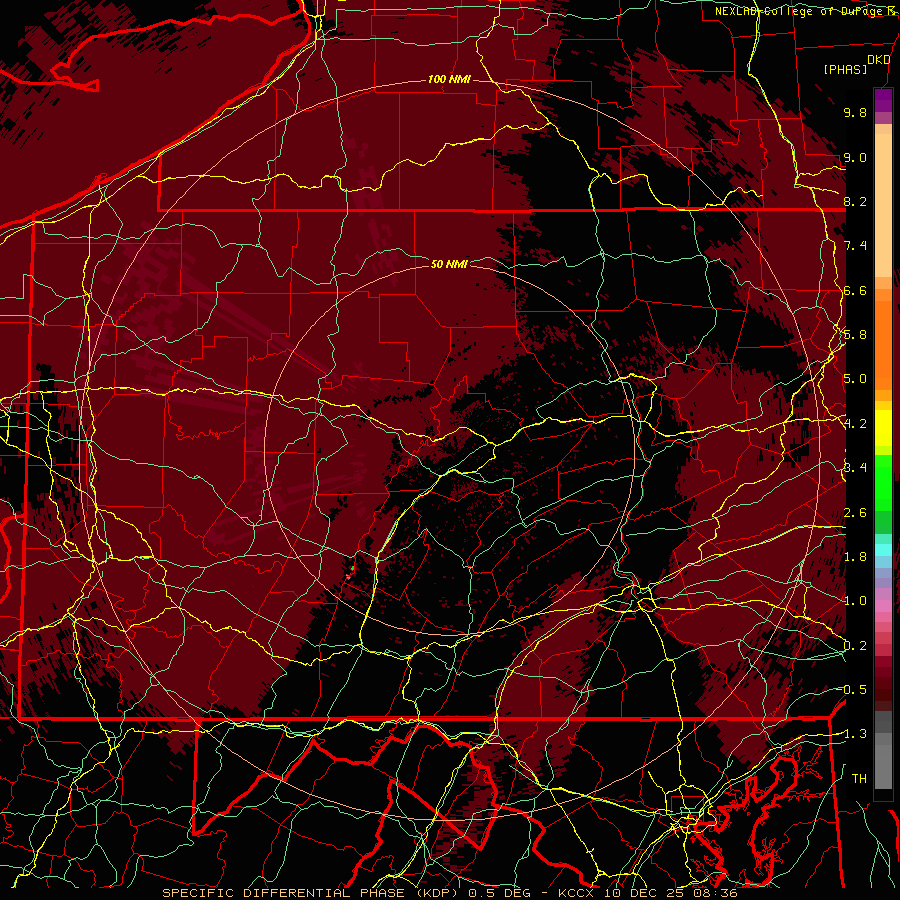Click the TH label at scale bottom
This screenshot has width=900, height=900.
click(x=859, y=779)
